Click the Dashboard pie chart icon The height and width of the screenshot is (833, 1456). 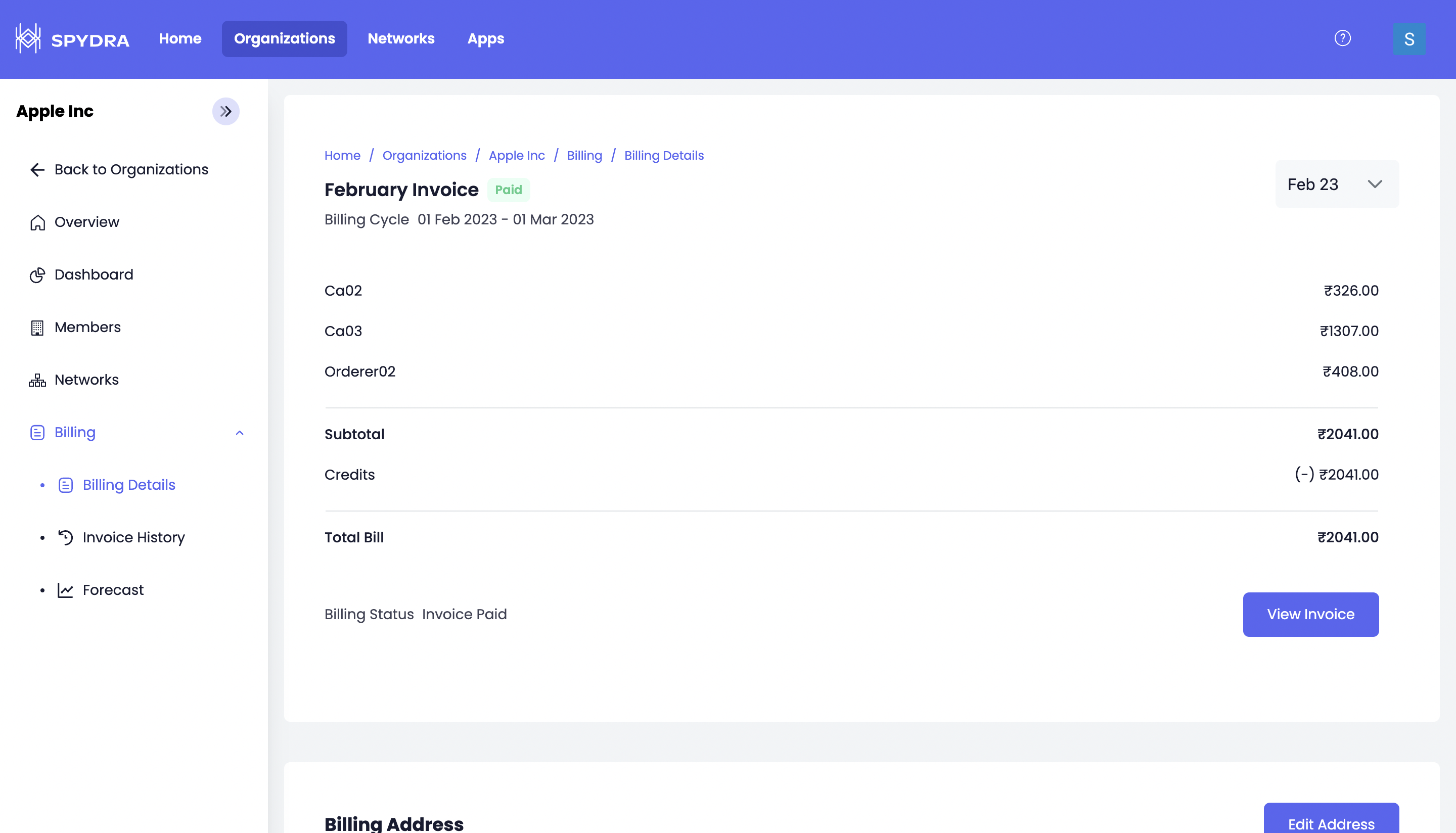click(37, 275)
